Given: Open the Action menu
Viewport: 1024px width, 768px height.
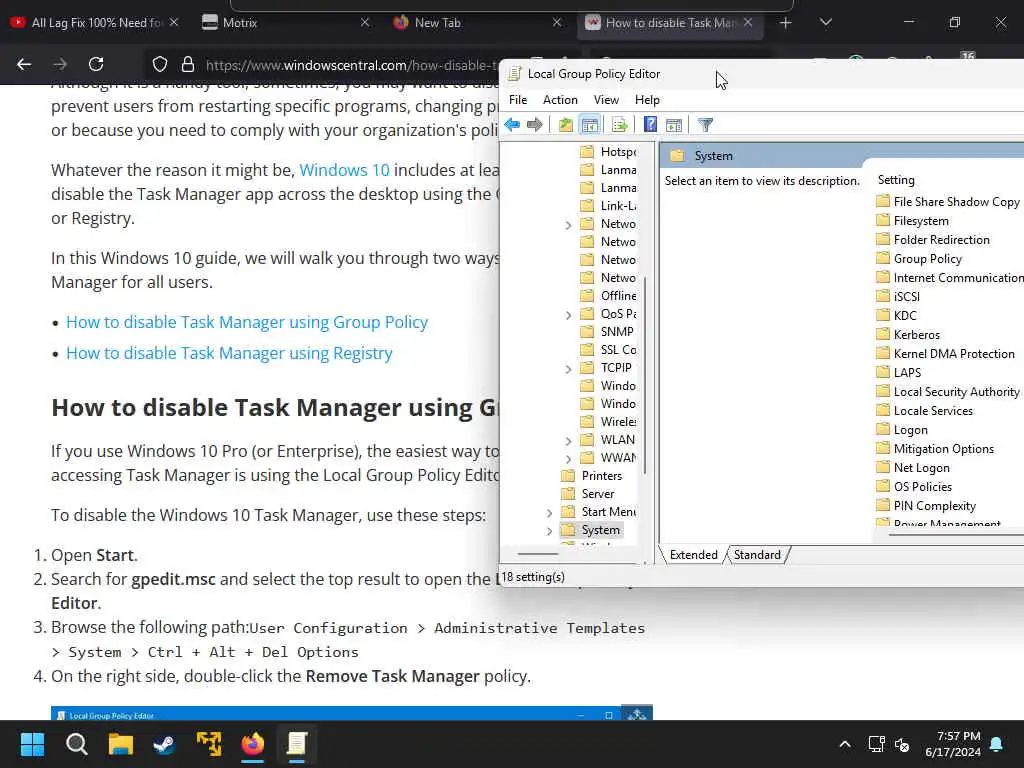Looking at the screenshot, I should tap(560, 100).
